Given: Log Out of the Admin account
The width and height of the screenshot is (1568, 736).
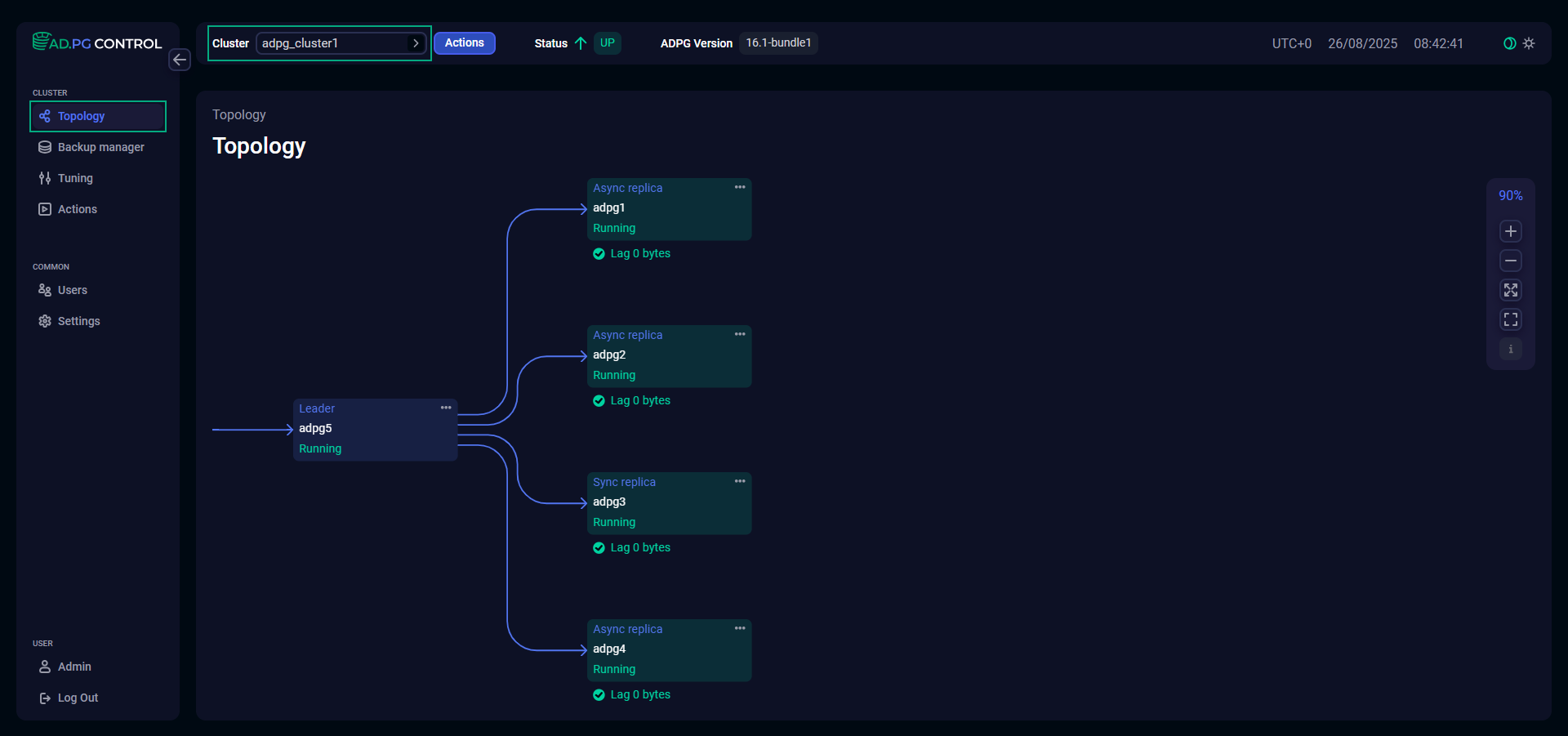Looking at the screenshot, I should (77, 698).
